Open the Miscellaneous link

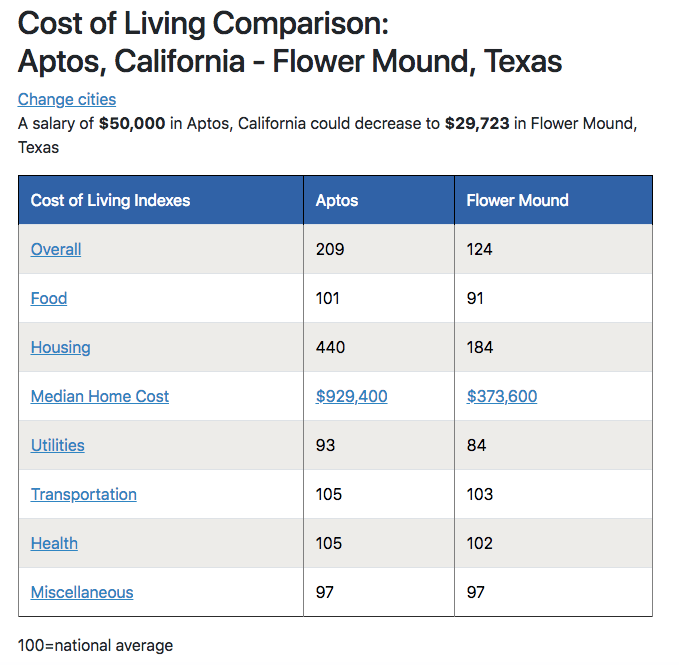pos(82,592)
